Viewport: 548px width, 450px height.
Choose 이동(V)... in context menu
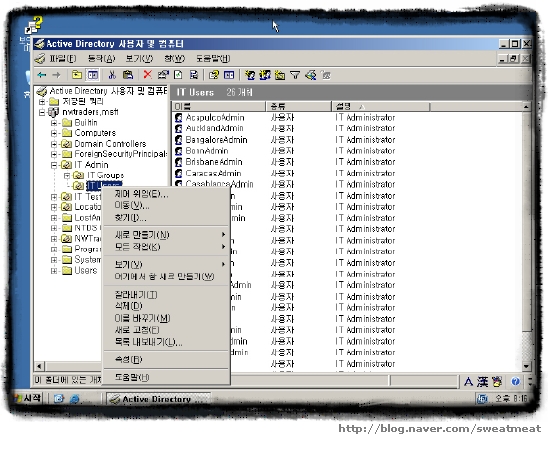pos(166,205)
